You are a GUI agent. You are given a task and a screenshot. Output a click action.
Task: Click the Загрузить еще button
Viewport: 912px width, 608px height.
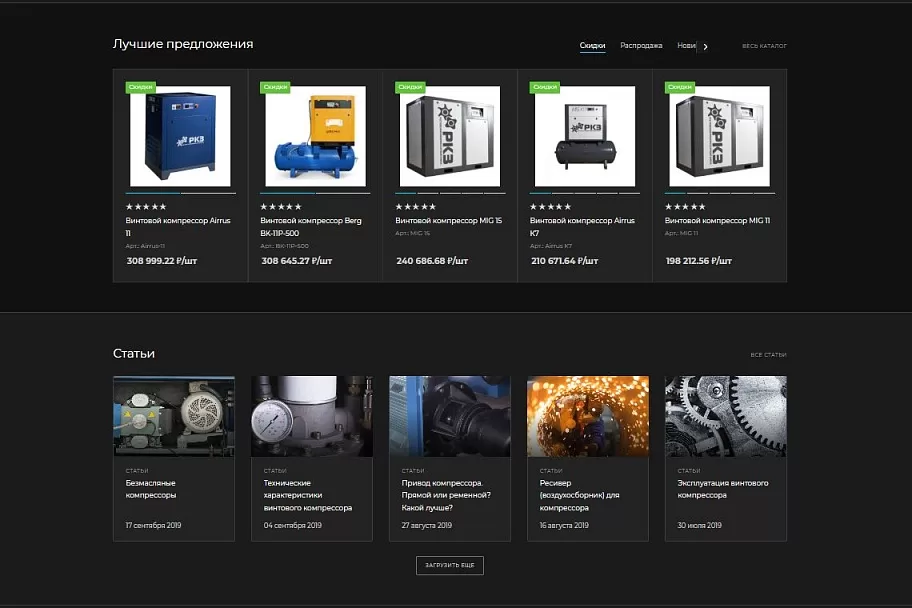450,565
